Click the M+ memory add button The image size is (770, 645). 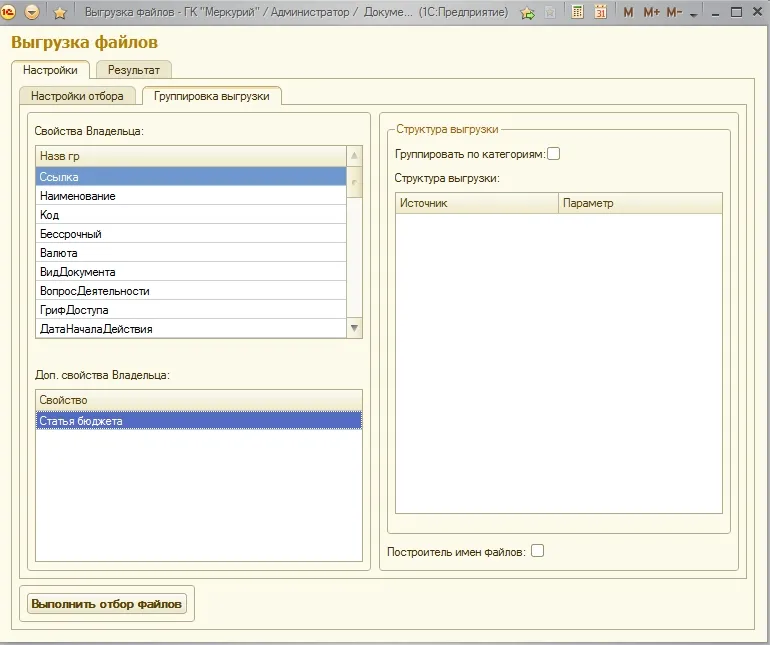(x=651, y=12)
